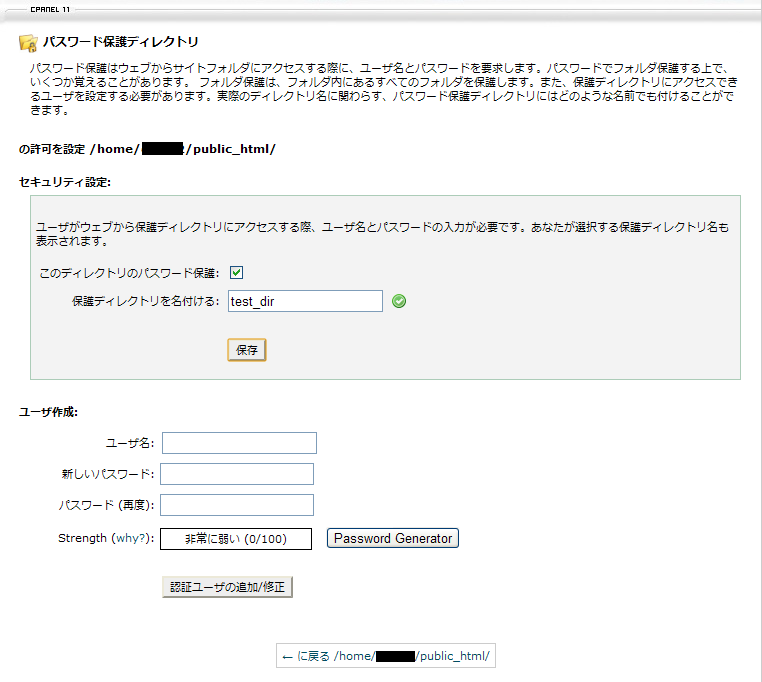Click the green validation checkmark icon

399,301
